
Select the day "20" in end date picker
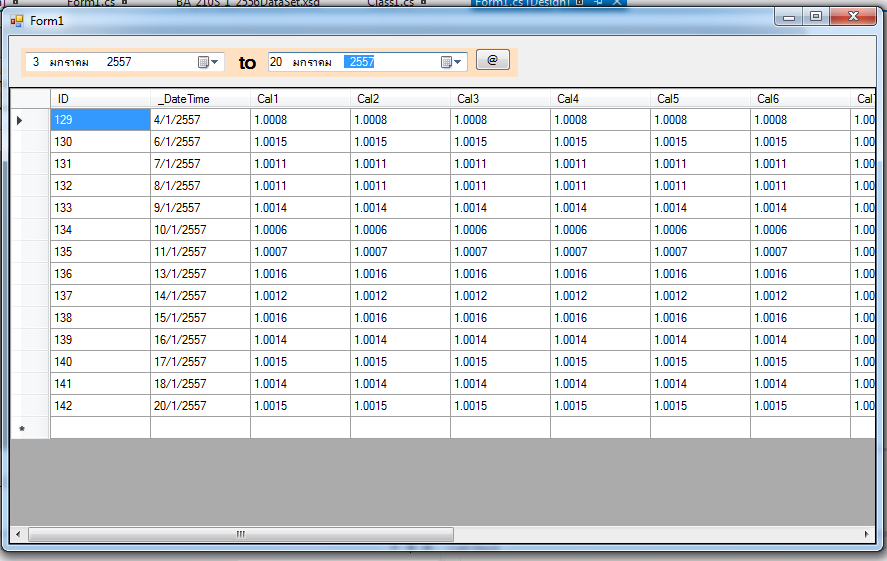point(276,62)
